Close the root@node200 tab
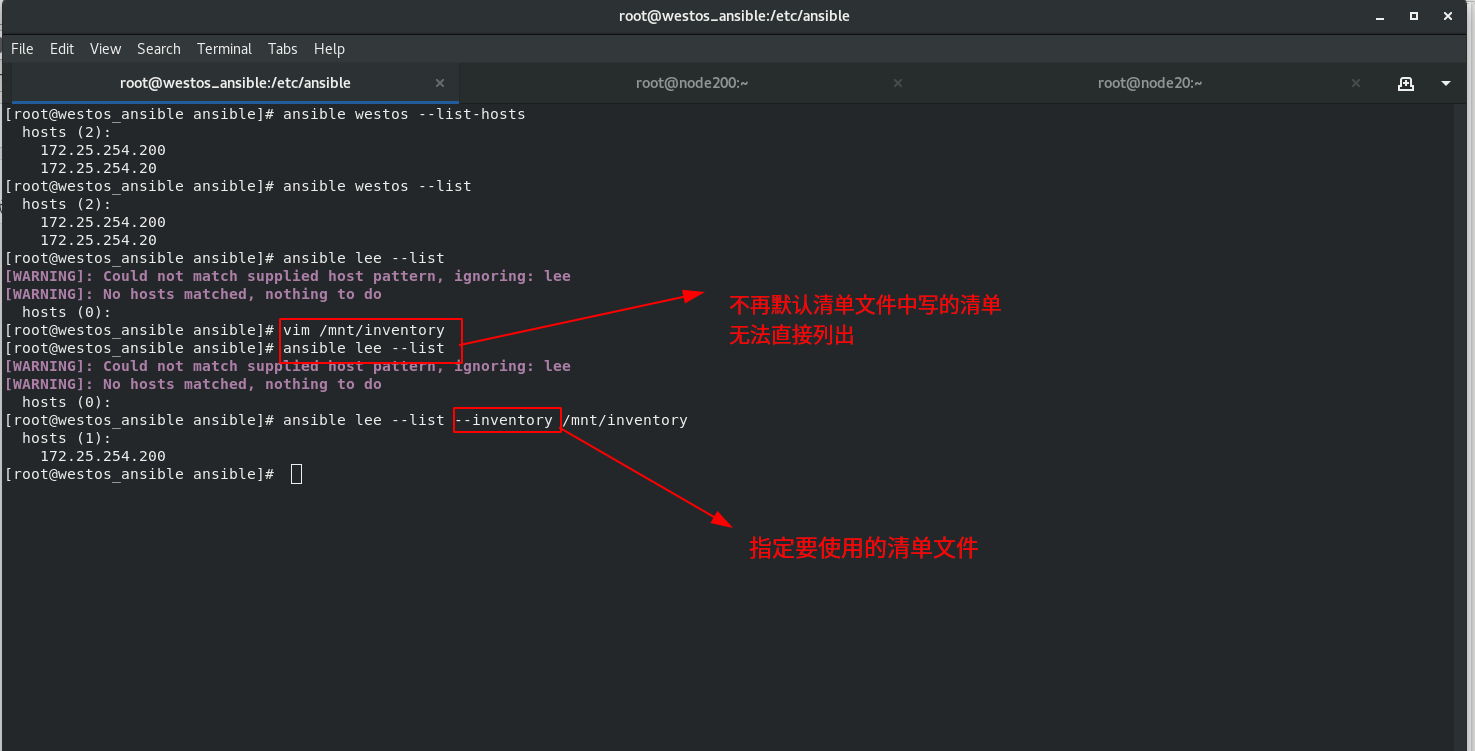 click(898, 83)
